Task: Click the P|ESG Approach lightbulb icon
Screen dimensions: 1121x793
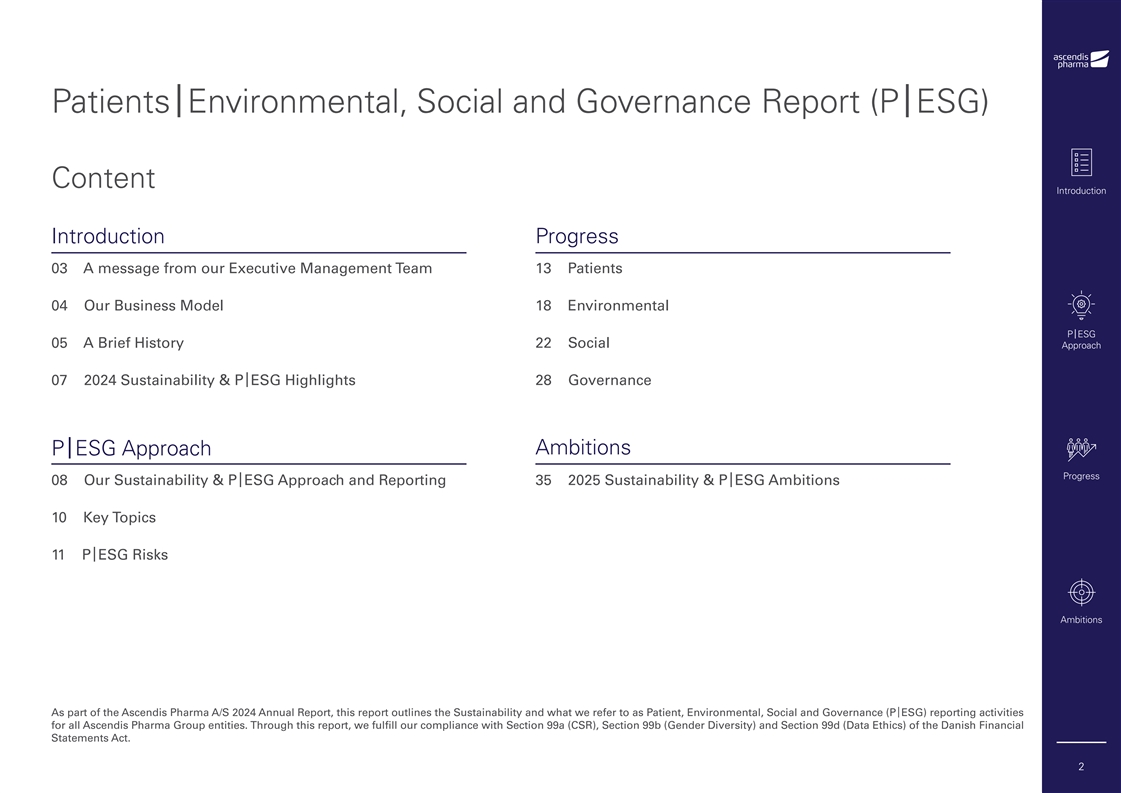Action: tap(1081, 305)
